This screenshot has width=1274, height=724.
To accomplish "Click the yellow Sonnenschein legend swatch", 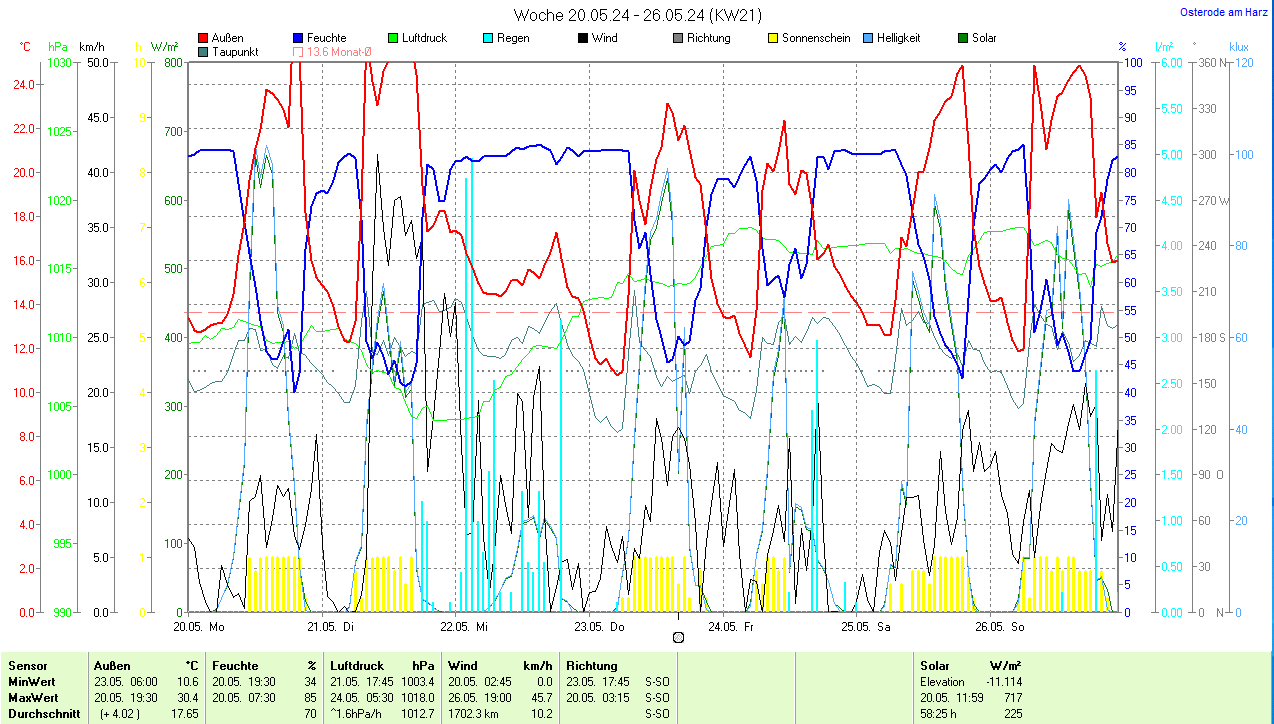I will click(x=773, y=38).
